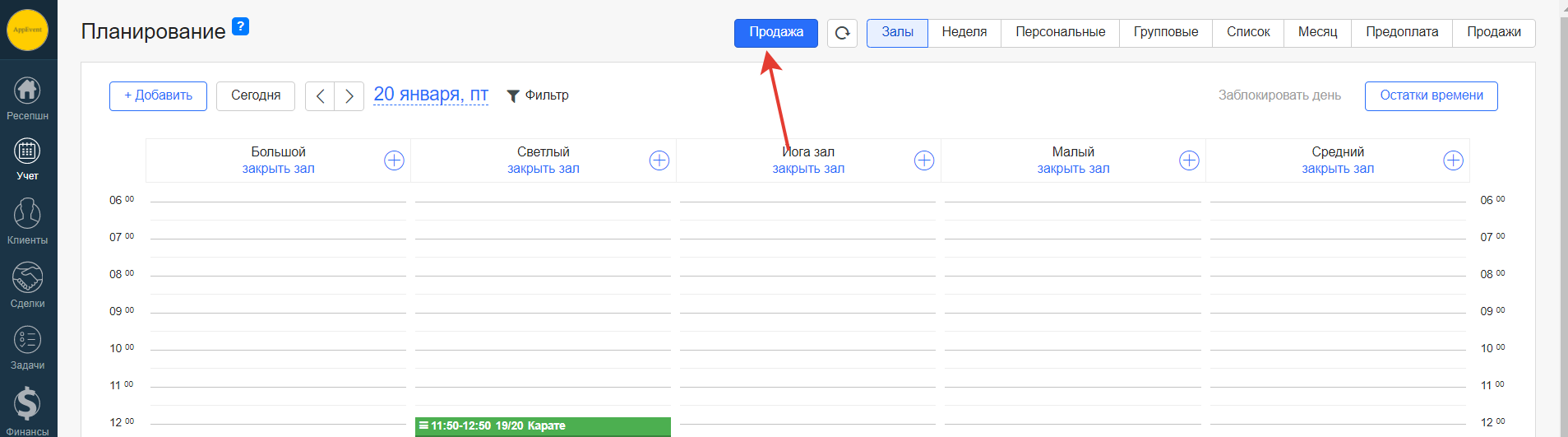
Task: Add event to Средний hall plus icon
Action: click(1453, 160)
